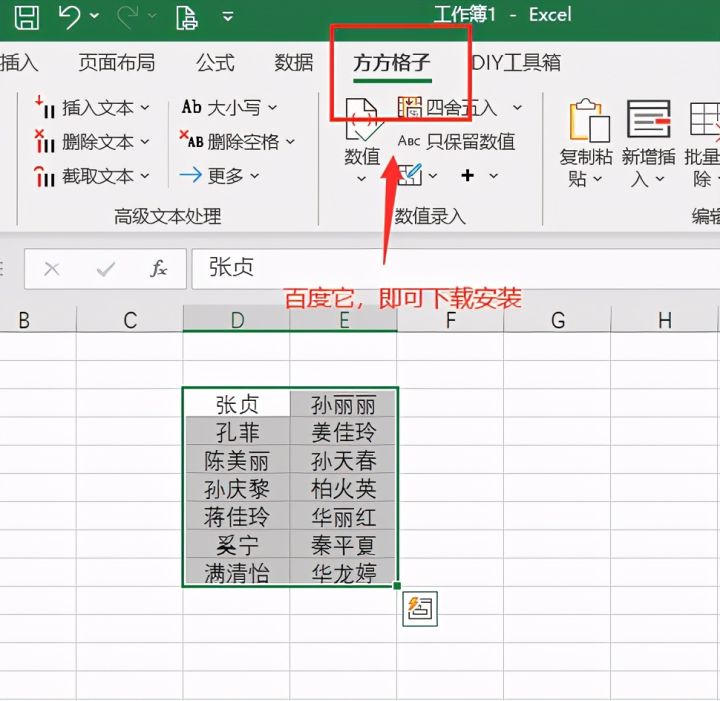The height and width of the screenshot is (701, 720).
Task: Select the 方方格子 tab
Action: (392, 62)
